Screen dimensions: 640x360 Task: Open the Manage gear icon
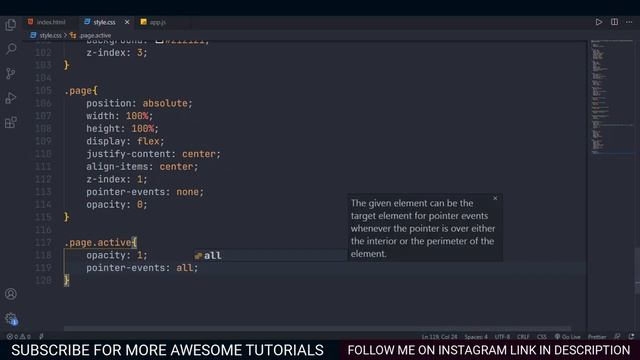pyautogui.click(x=11, y=318)
